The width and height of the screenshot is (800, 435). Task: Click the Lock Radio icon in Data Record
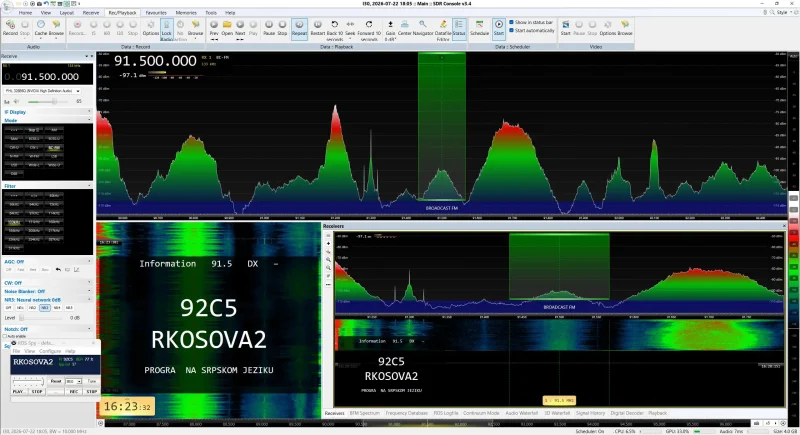[166, 30]
